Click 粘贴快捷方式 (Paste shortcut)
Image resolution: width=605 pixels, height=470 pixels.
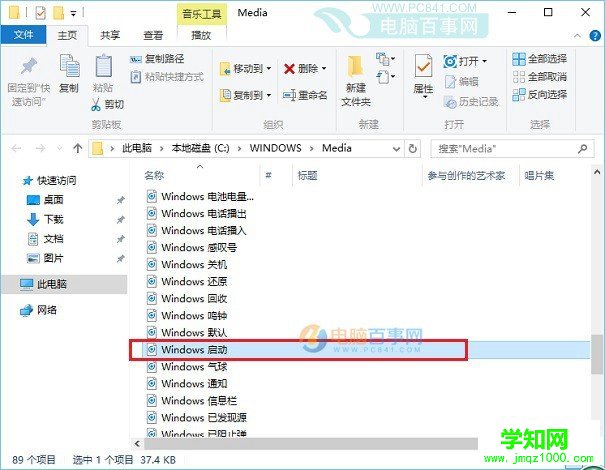coord(167,77)
